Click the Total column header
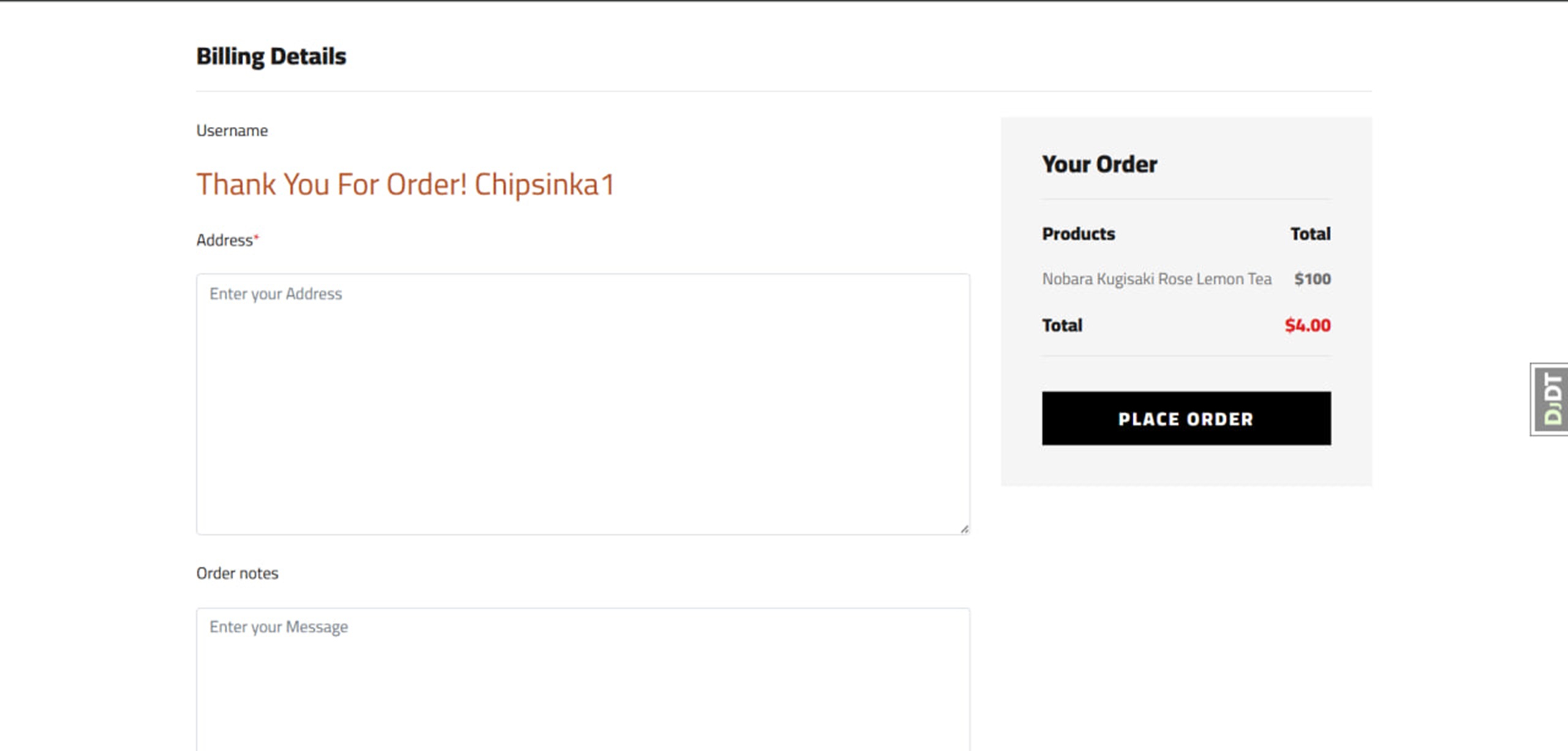The image size is (1568, 751). (x=1310, y=234)
